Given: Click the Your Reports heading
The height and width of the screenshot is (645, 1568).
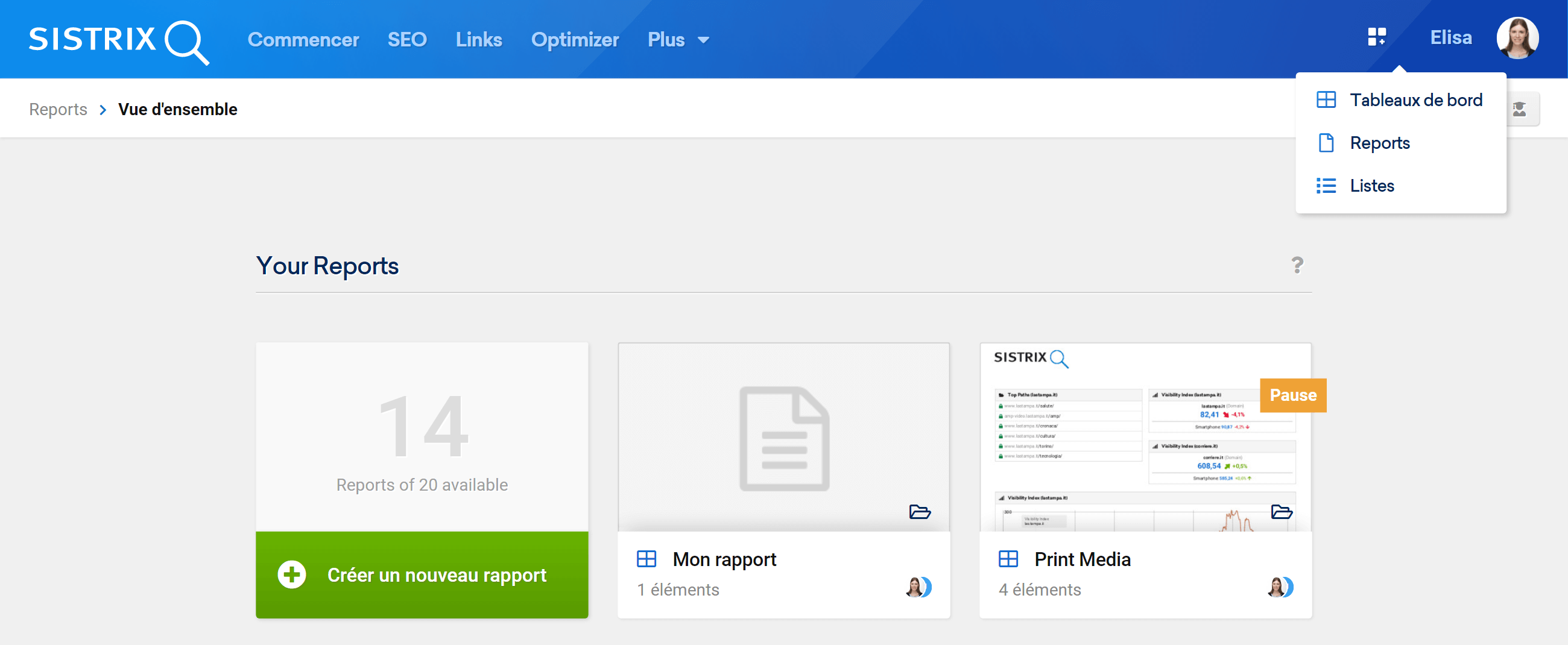Looking at the screenshot, I should click(327, 266).
